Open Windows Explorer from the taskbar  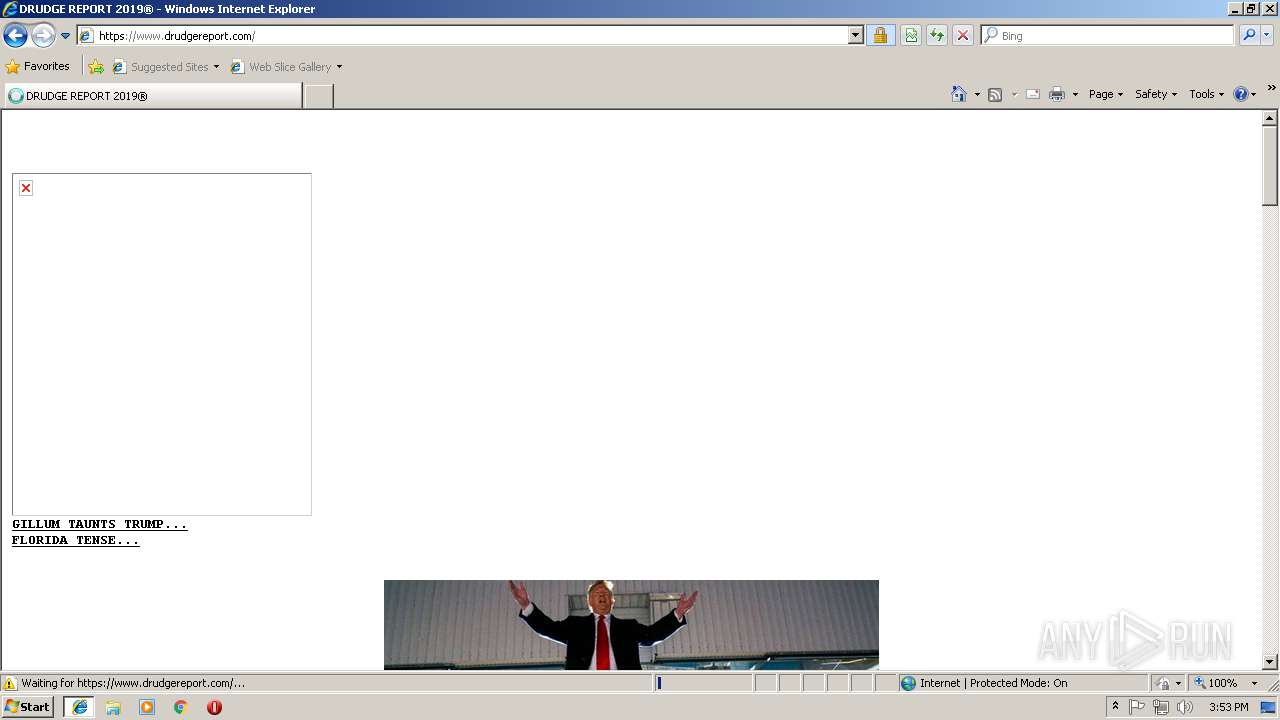coord(113,707)
